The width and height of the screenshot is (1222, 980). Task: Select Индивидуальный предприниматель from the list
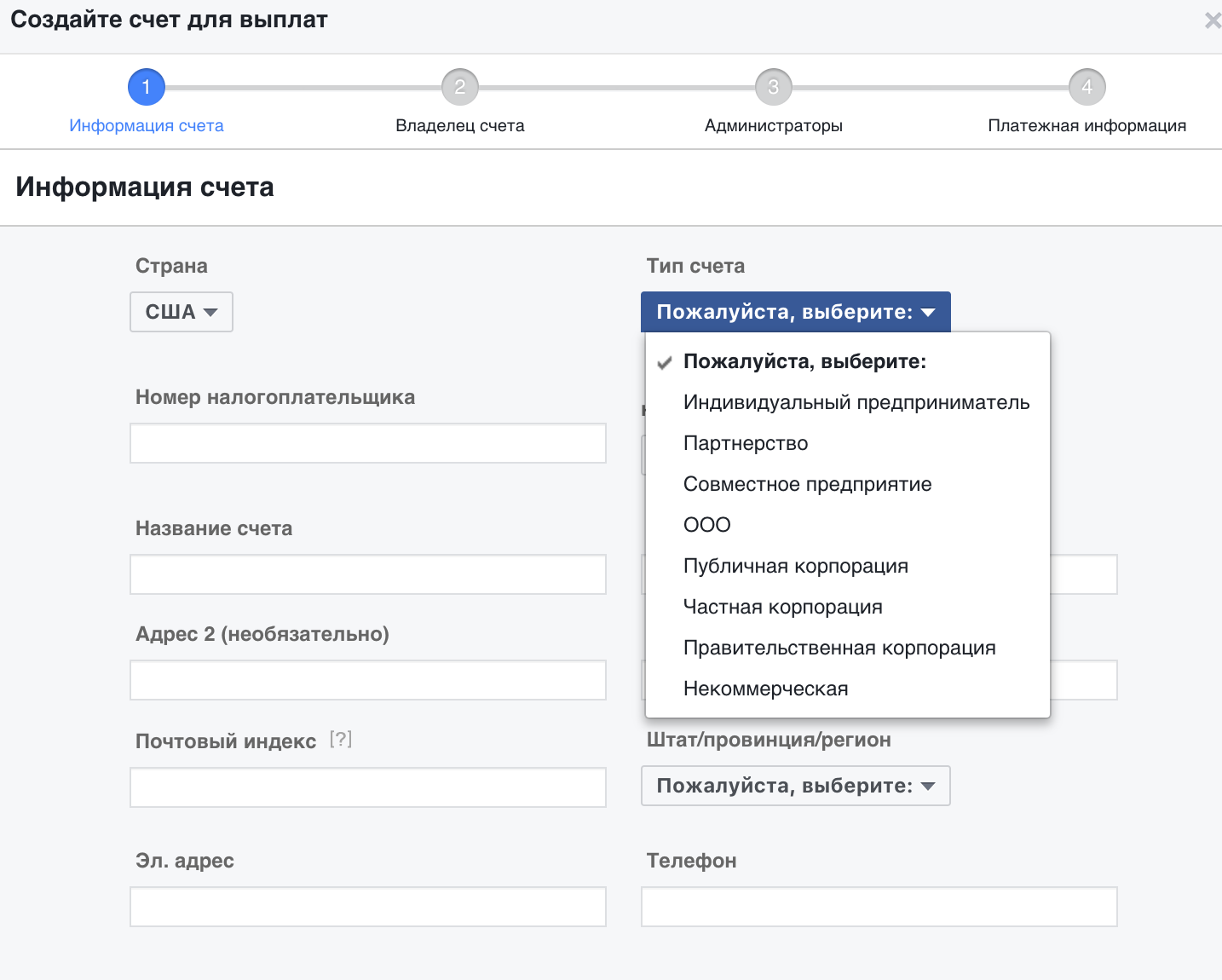pos(856,401)
